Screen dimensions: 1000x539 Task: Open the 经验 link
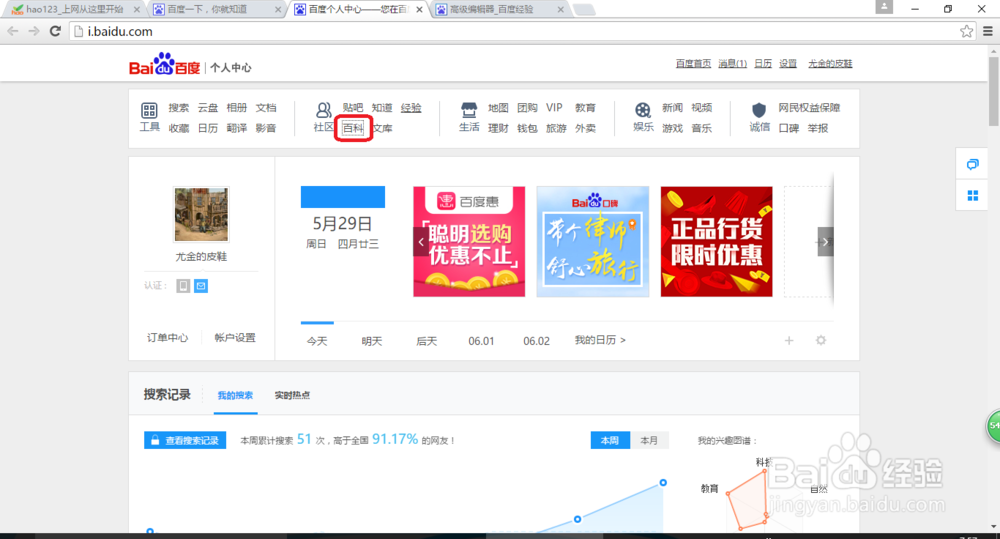(x=411, y=108)
